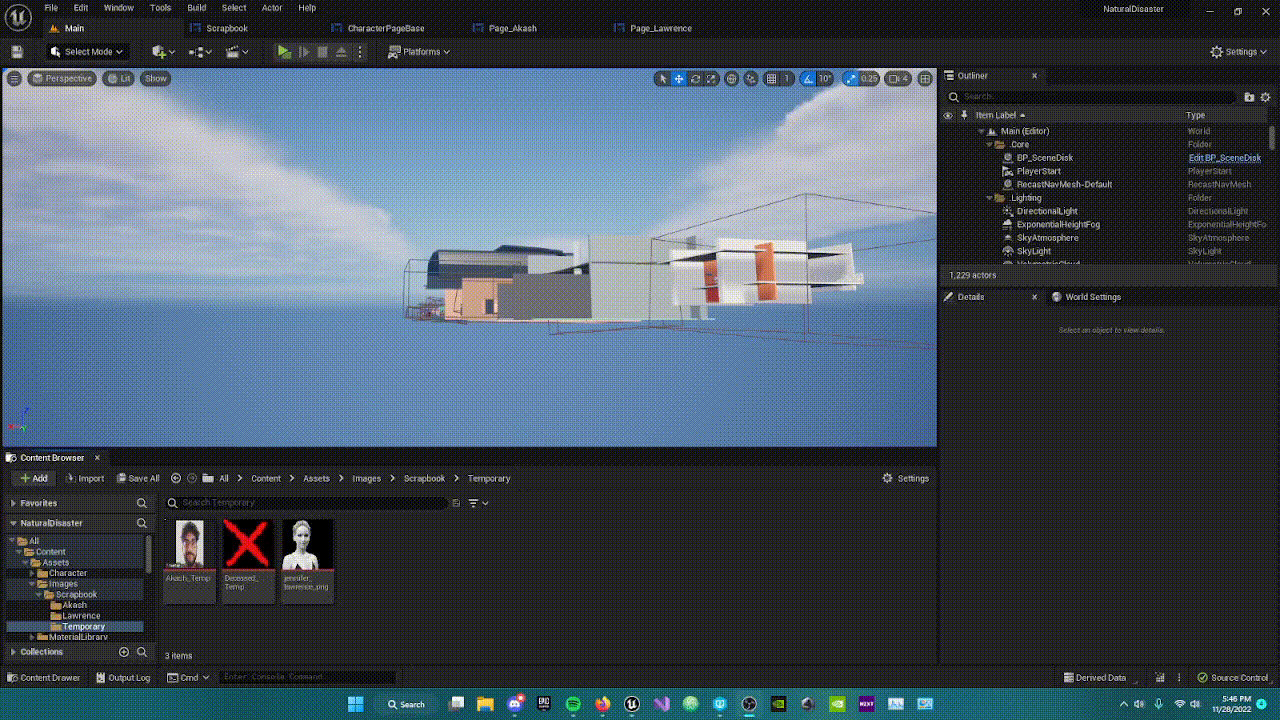Screen dimensions: 1280x720
Task: Open Outliner settings gear
Action: [x=1265, y=97]
